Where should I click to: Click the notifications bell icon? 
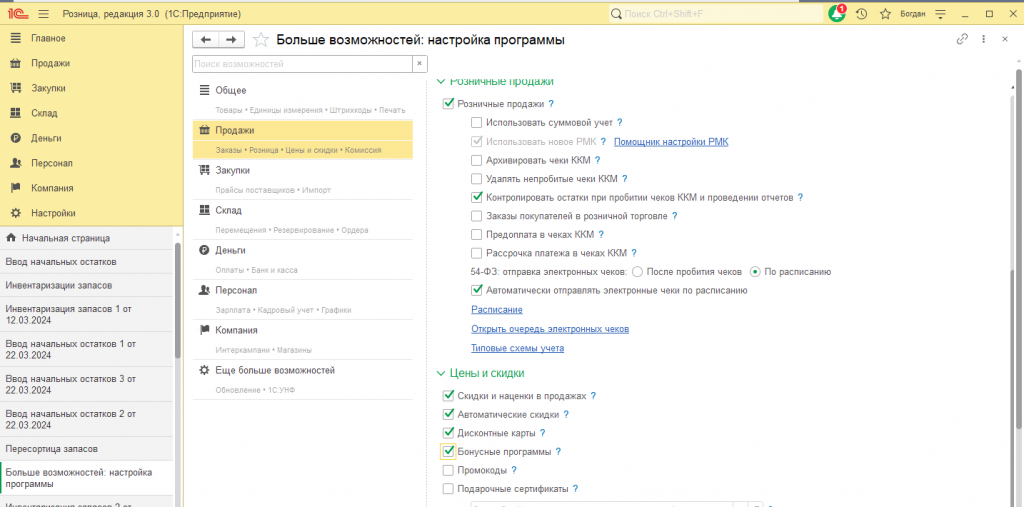[x=837, y=14]
